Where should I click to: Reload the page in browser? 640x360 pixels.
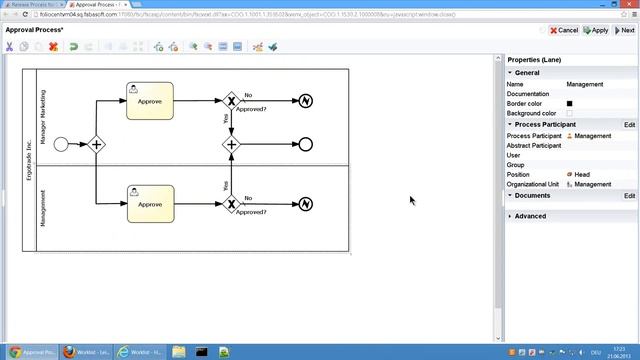[25, 14]
